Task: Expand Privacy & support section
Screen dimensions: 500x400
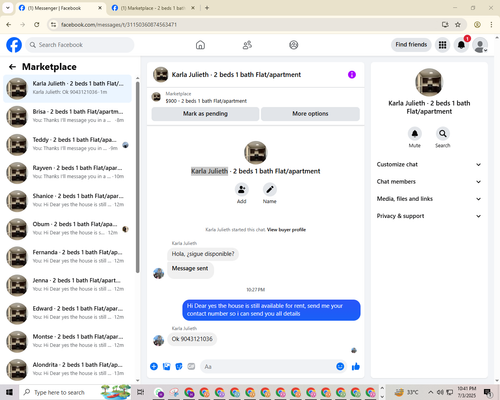Action: 429,216
